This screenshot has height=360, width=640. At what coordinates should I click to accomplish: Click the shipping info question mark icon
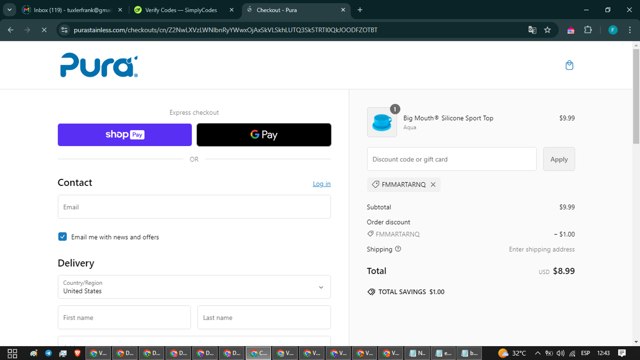click(398, 249)
